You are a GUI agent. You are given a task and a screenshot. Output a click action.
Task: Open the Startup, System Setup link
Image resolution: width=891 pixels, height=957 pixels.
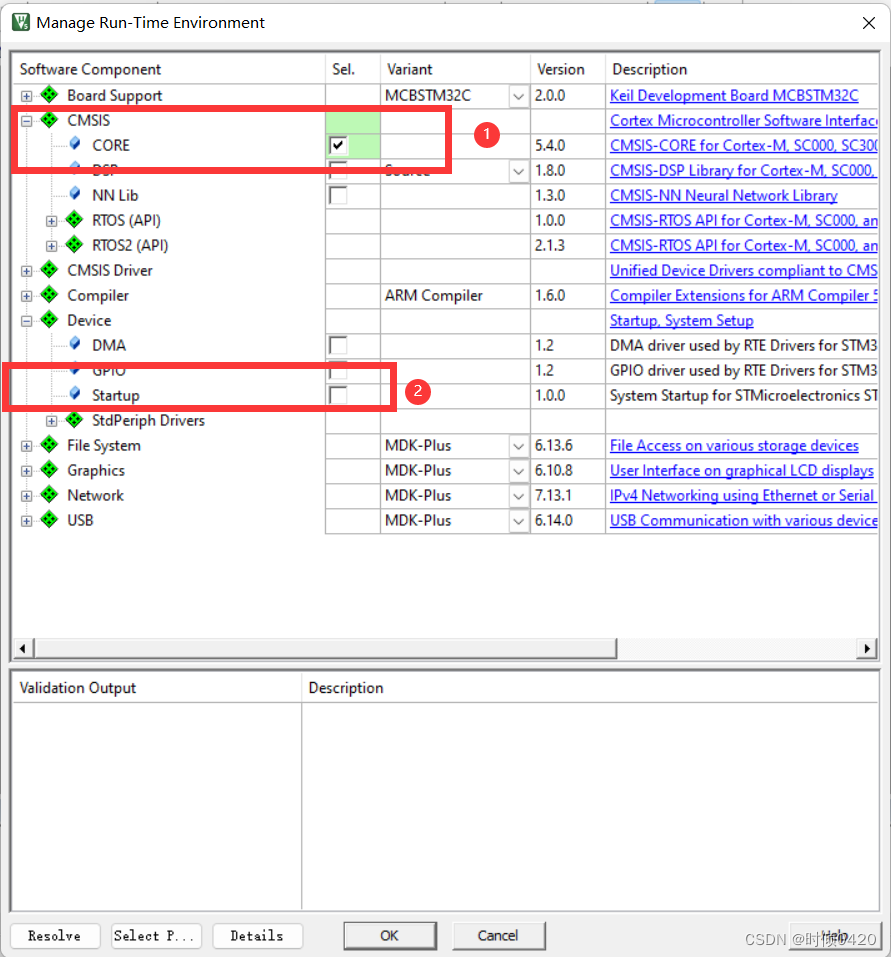coord(682,320)
